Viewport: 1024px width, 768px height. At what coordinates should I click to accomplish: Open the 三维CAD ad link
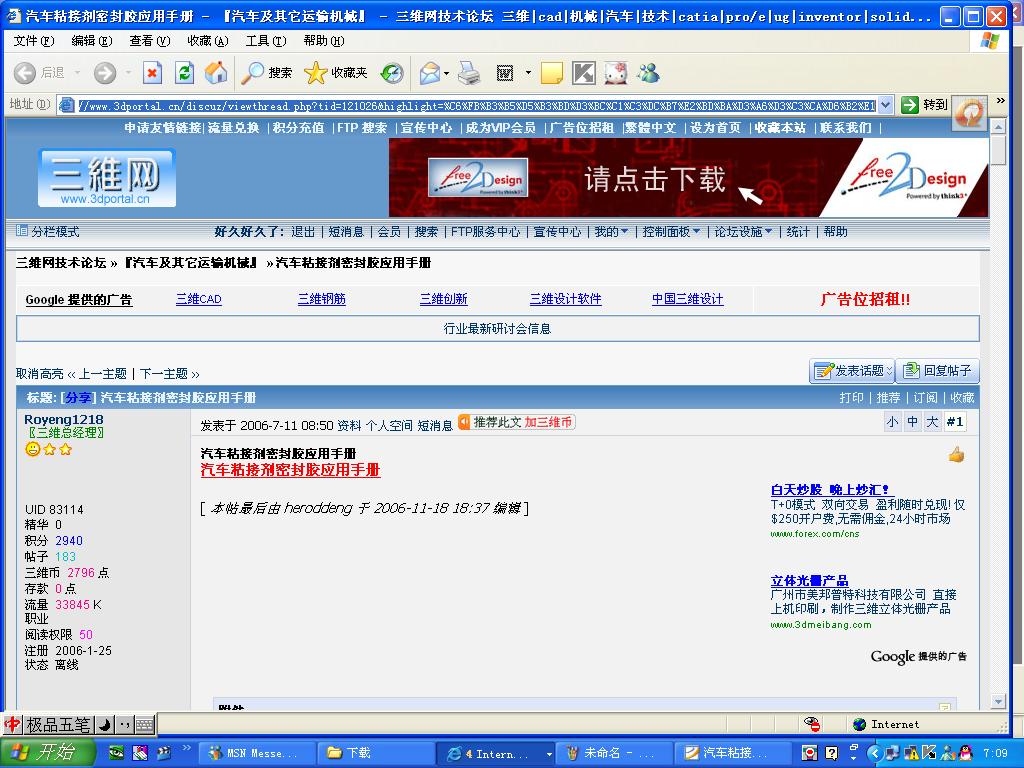[199, 299]
